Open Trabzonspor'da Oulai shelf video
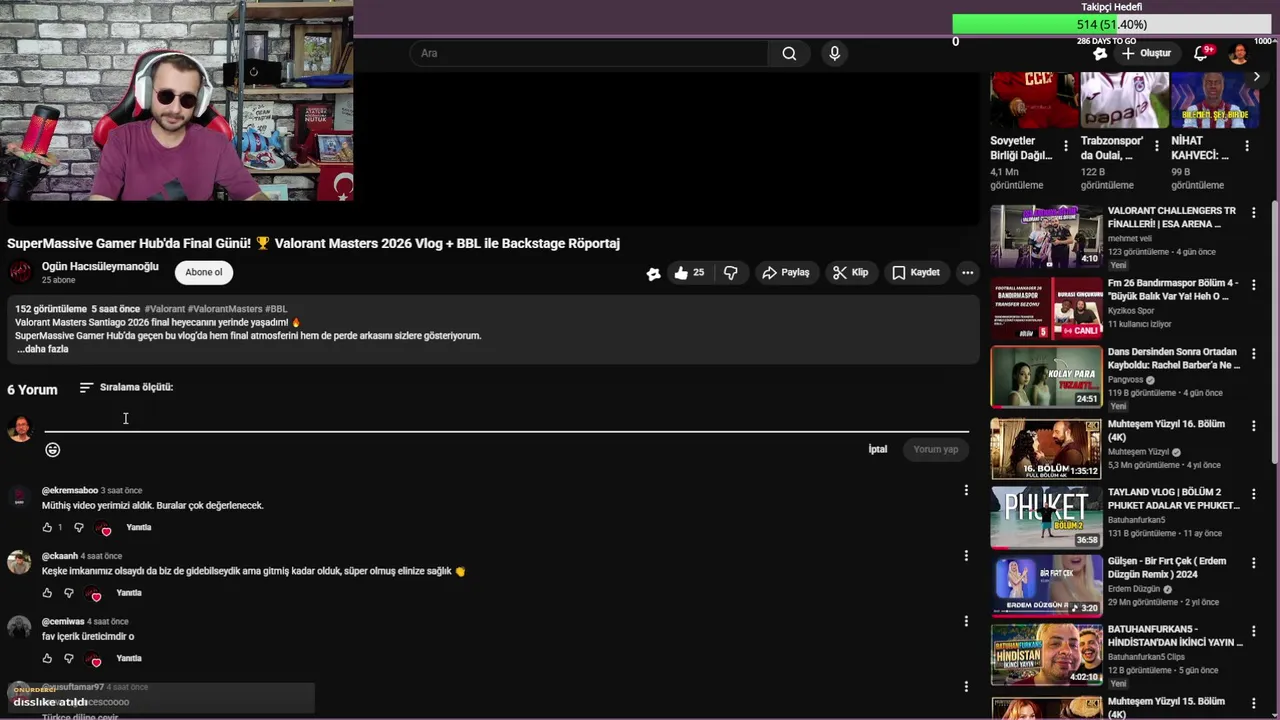This screenshot has height=720, width=1280. (x=1124, y=99)
